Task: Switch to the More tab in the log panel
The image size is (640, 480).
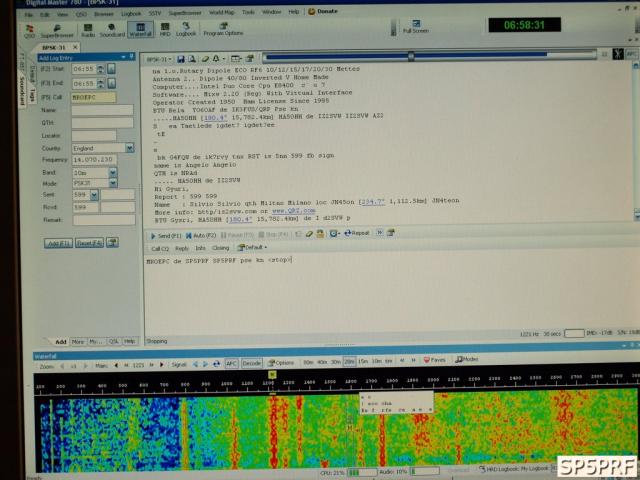Action: pos(78,342)
